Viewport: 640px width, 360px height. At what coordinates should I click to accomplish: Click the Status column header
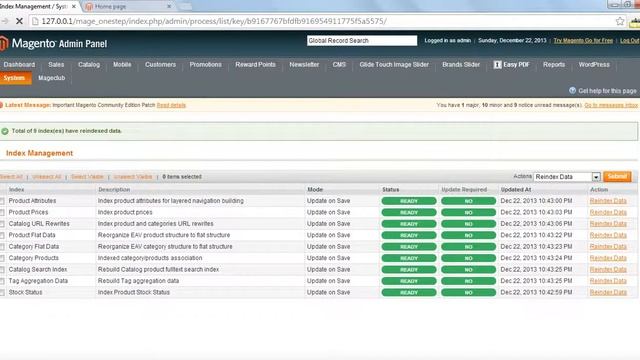pyautogui.click(x=391, y=190)
